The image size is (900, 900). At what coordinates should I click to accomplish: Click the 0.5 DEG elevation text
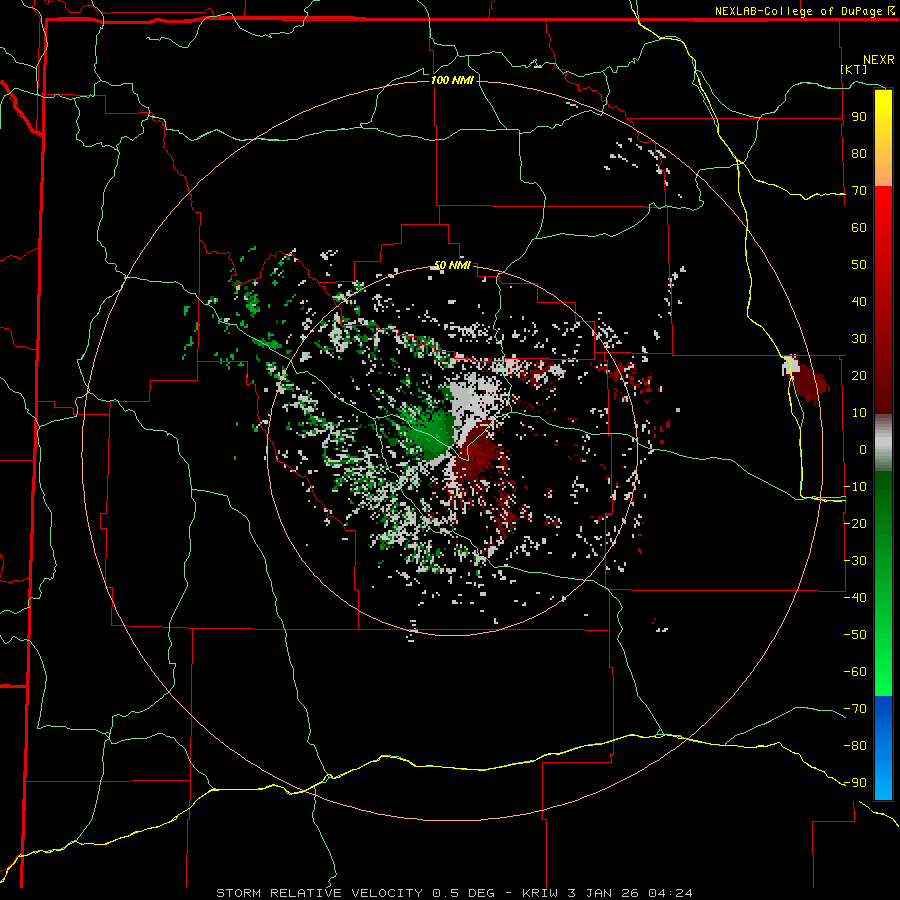(x=464, y=893)
